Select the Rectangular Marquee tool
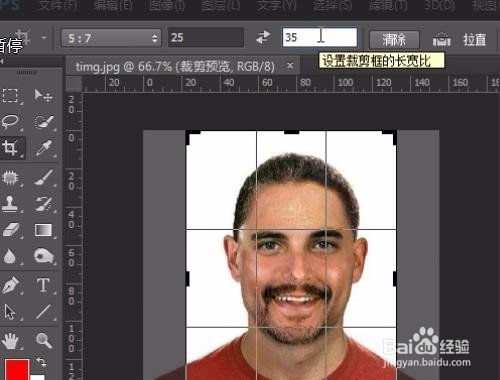Screen dimensions: 500x380 (10, 96)
